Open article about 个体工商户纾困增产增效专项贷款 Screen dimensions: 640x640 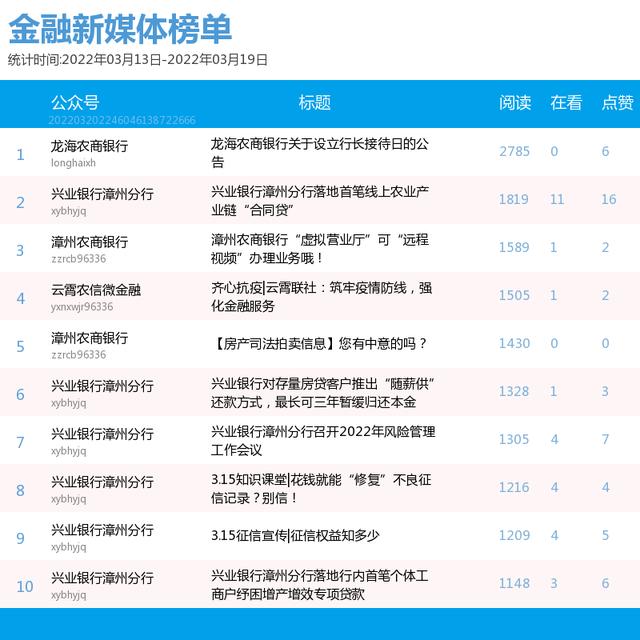point(320,585)
